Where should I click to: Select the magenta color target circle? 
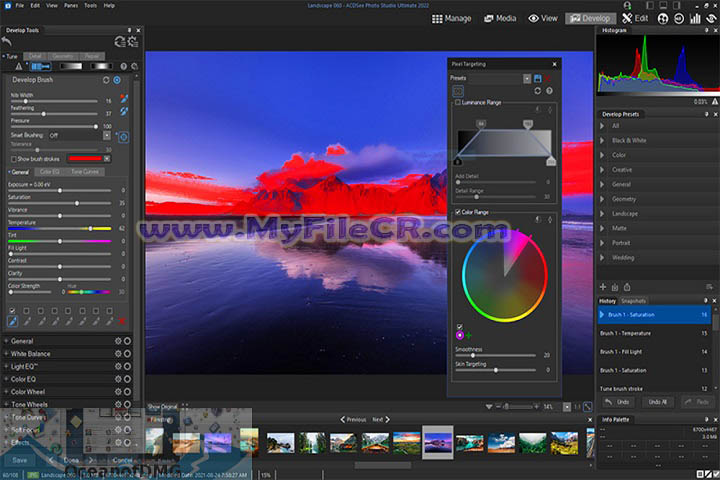coord(460,335)
